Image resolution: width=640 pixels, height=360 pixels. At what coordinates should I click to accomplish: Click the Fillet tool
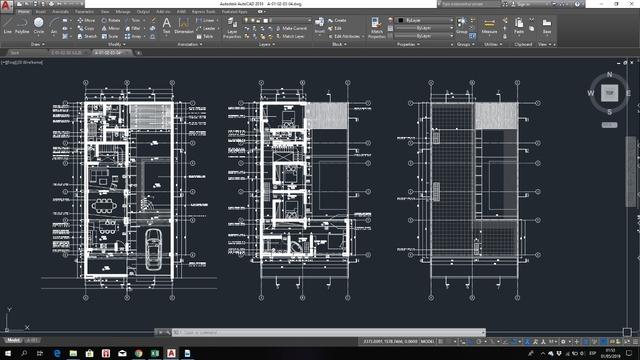pyautogui.click(x=133, y=28)
